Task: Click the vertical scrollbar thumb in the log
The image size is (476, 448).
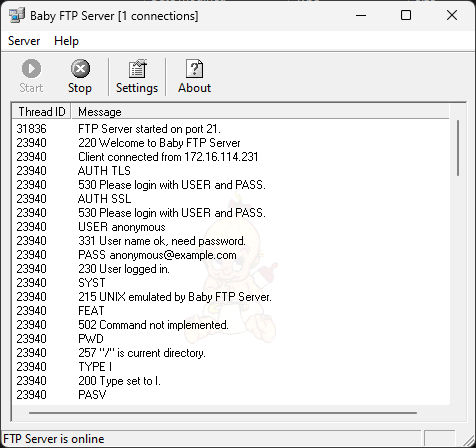Action: (x=458, y=148)
